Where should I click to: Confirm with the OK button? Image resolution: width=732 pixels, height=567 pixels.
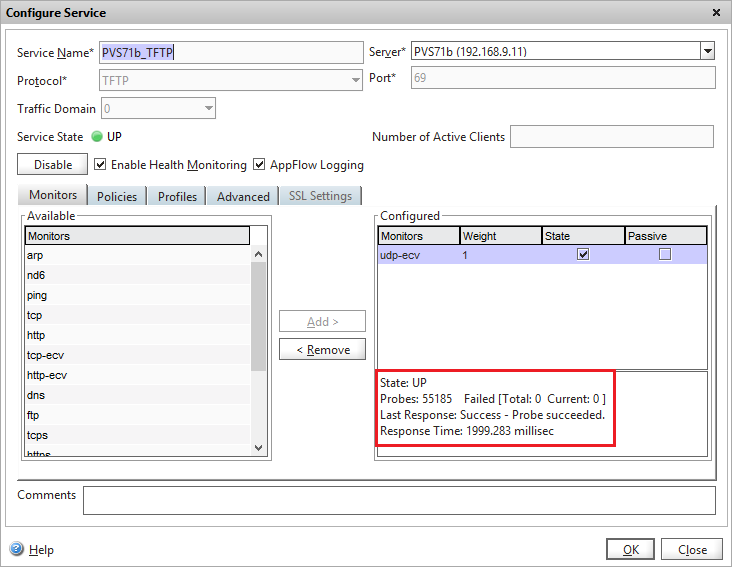(630, 549)
